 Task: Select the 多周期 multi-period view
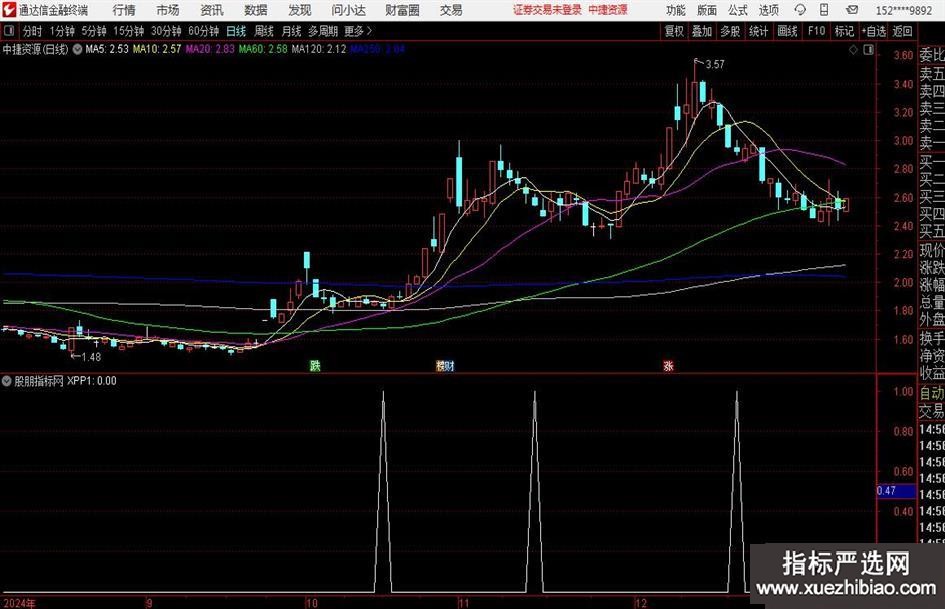pyautogui.click(x=323, y=31)
